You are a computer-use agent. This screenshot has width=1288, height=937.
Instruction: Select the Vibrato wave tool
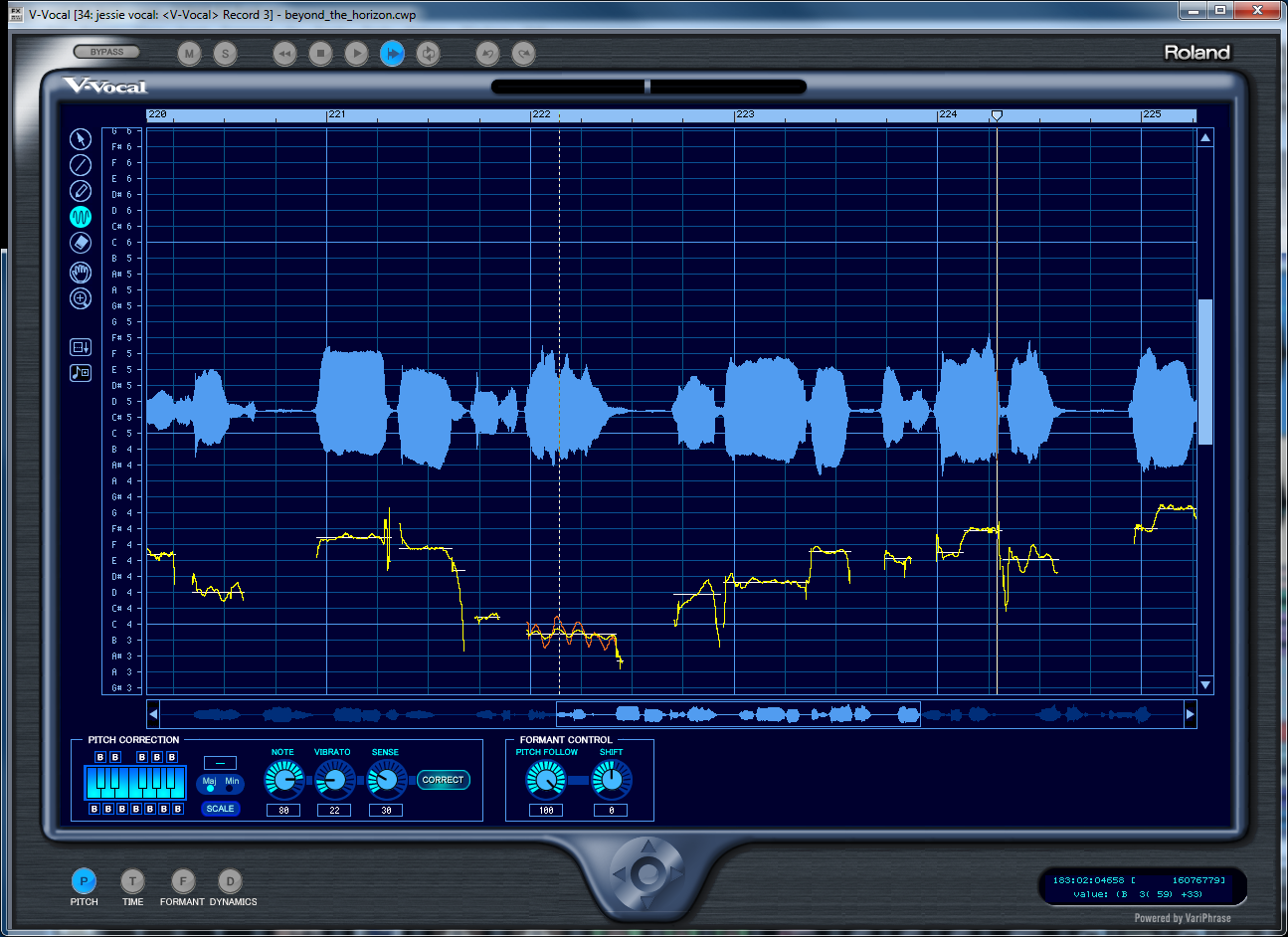[81, 217]
